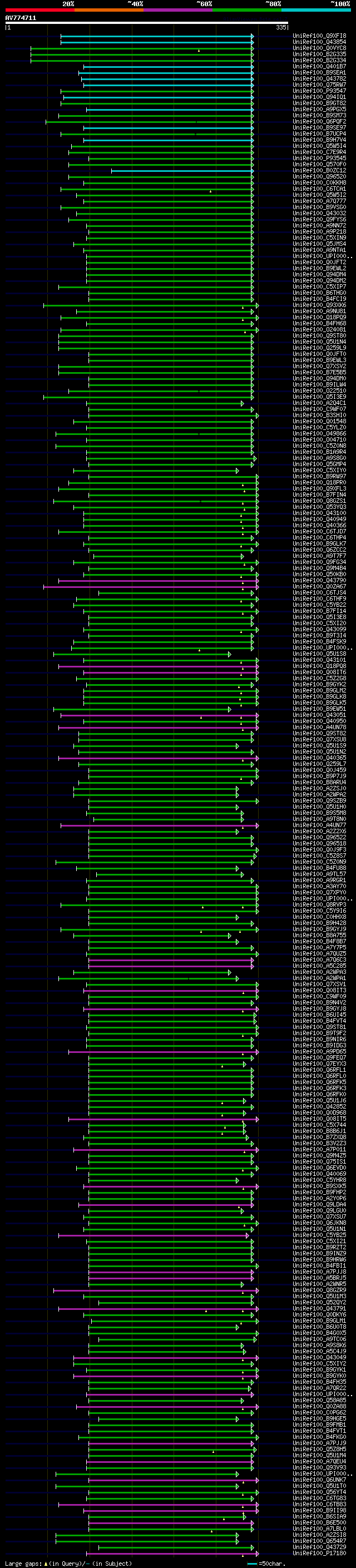Select label UniRef100_Q96522

319,838
